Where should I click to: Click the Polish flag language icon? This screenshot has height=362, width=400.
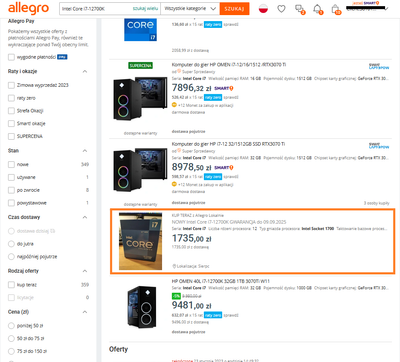(x=263, y=9)
